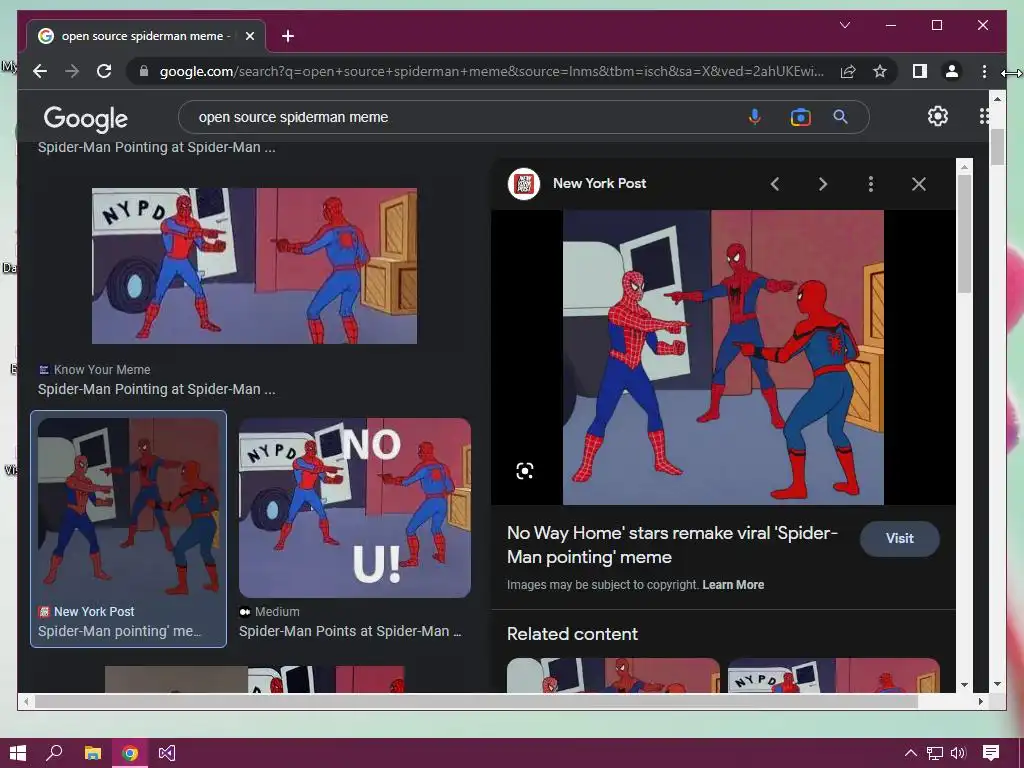This screenshot has width=1024, height=768.
Task: Open the Chrome profile avatar icon
Action: click(952, 71)
